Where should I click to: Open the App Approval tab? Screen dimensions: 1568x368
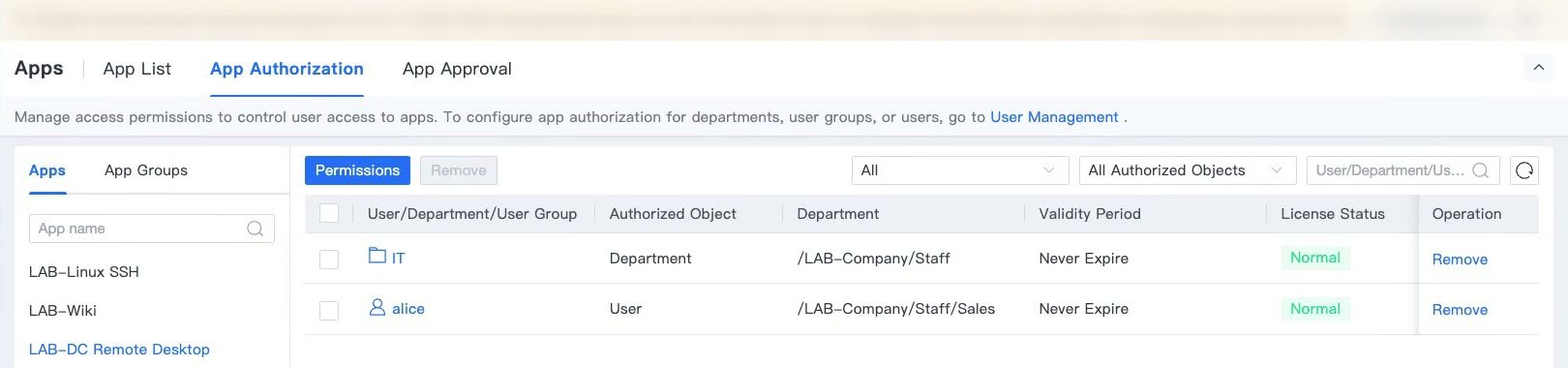(457, 69)
